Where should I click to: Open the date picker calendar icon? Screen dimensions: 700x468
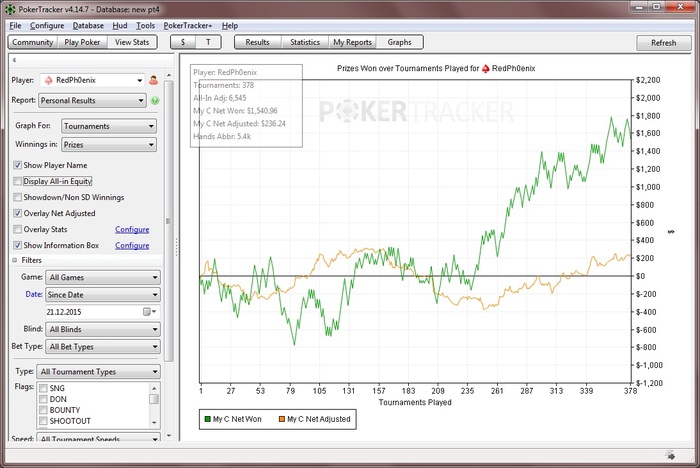click(x=148, y=312)
